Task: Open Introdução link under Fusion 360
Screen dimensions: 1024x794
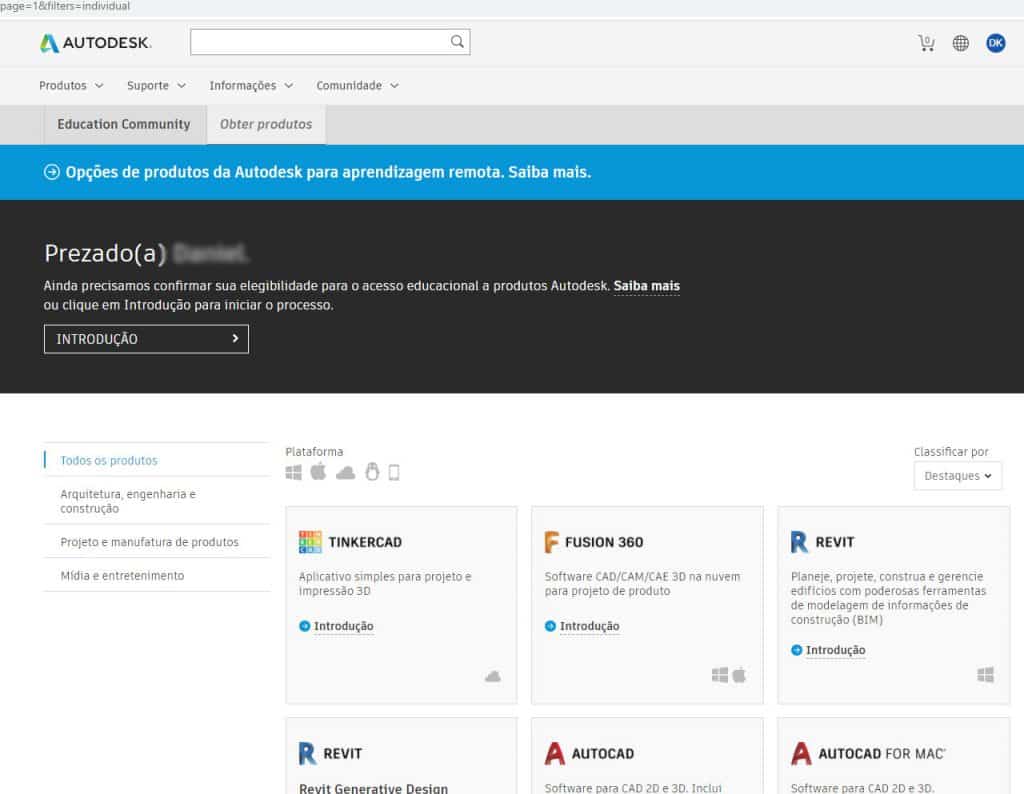Action: [592, 625]
